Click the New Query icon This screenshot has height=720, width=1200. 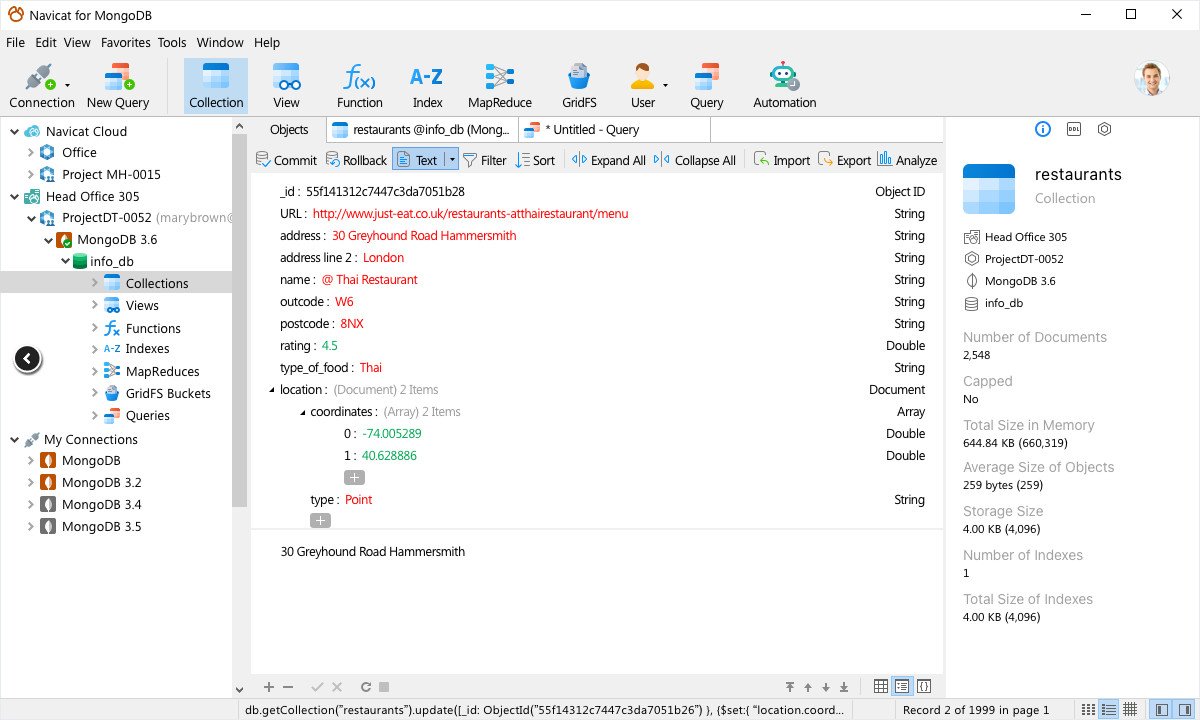click(118, 85)
